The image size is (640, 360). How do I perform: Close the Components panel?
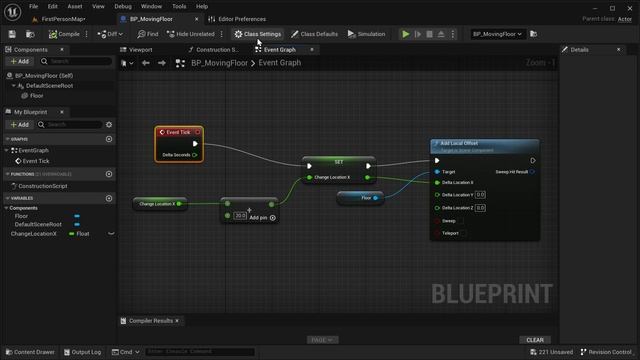coord(62,50)
